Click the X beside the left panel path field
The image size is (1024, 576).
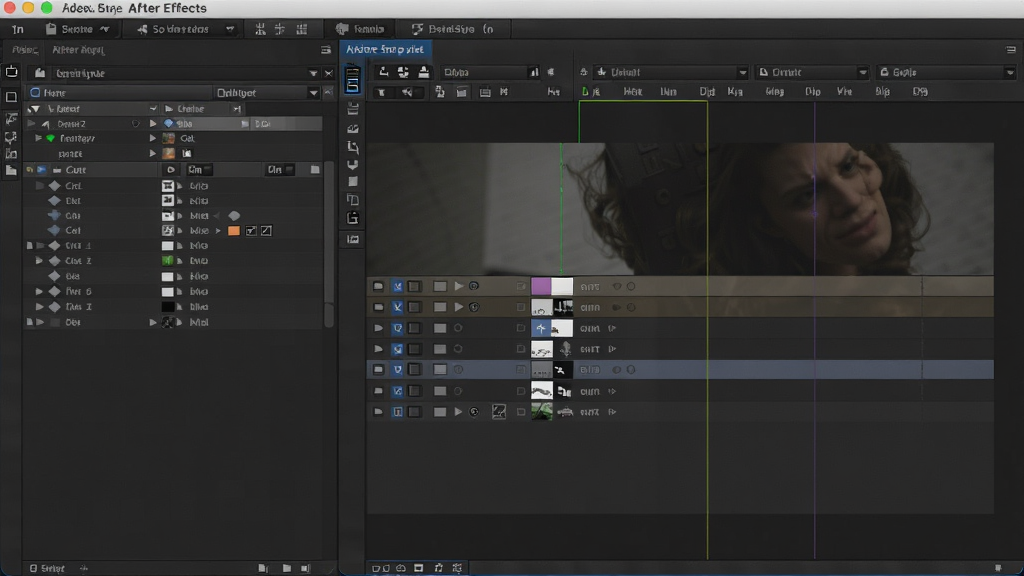point(328,73)
